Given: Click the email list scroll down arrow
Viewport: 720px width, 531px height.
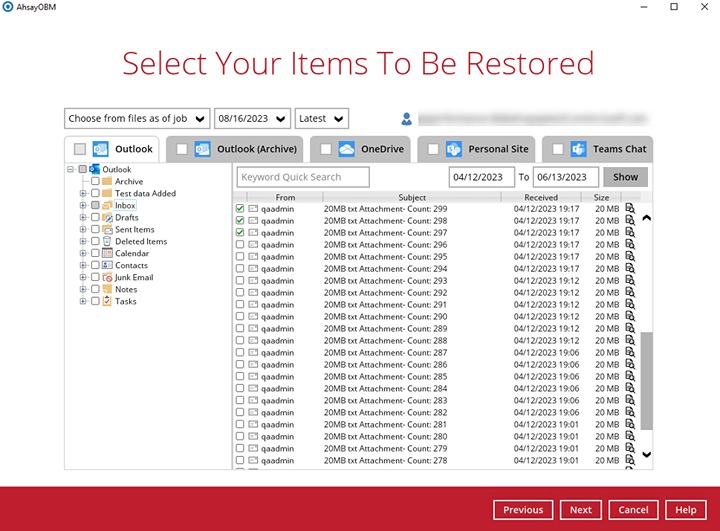Looking at the screenshot, I should (645, 455).
